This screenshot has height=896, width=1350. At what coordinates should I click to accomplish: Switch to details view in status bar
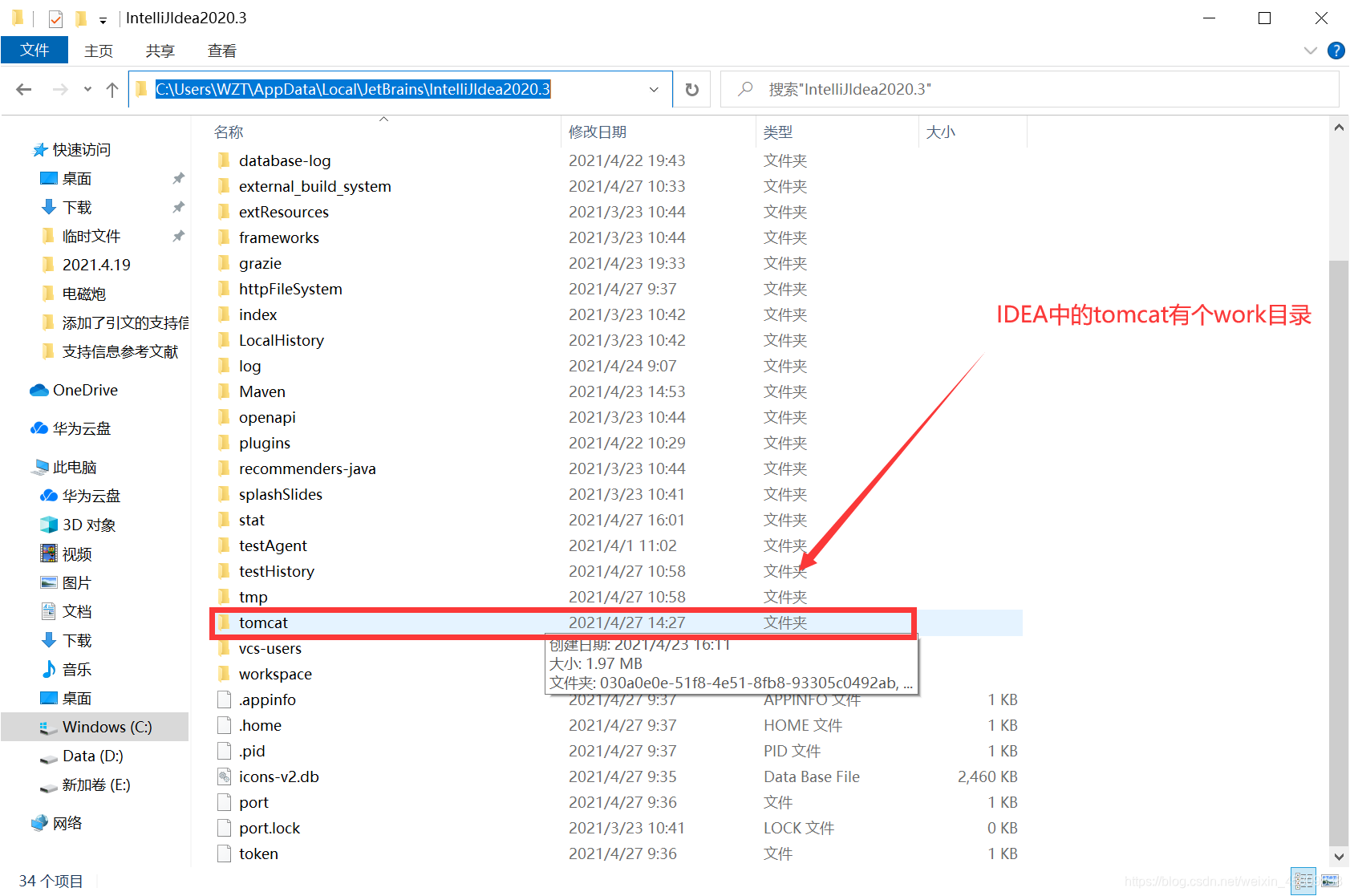(x=1303, y=880)
